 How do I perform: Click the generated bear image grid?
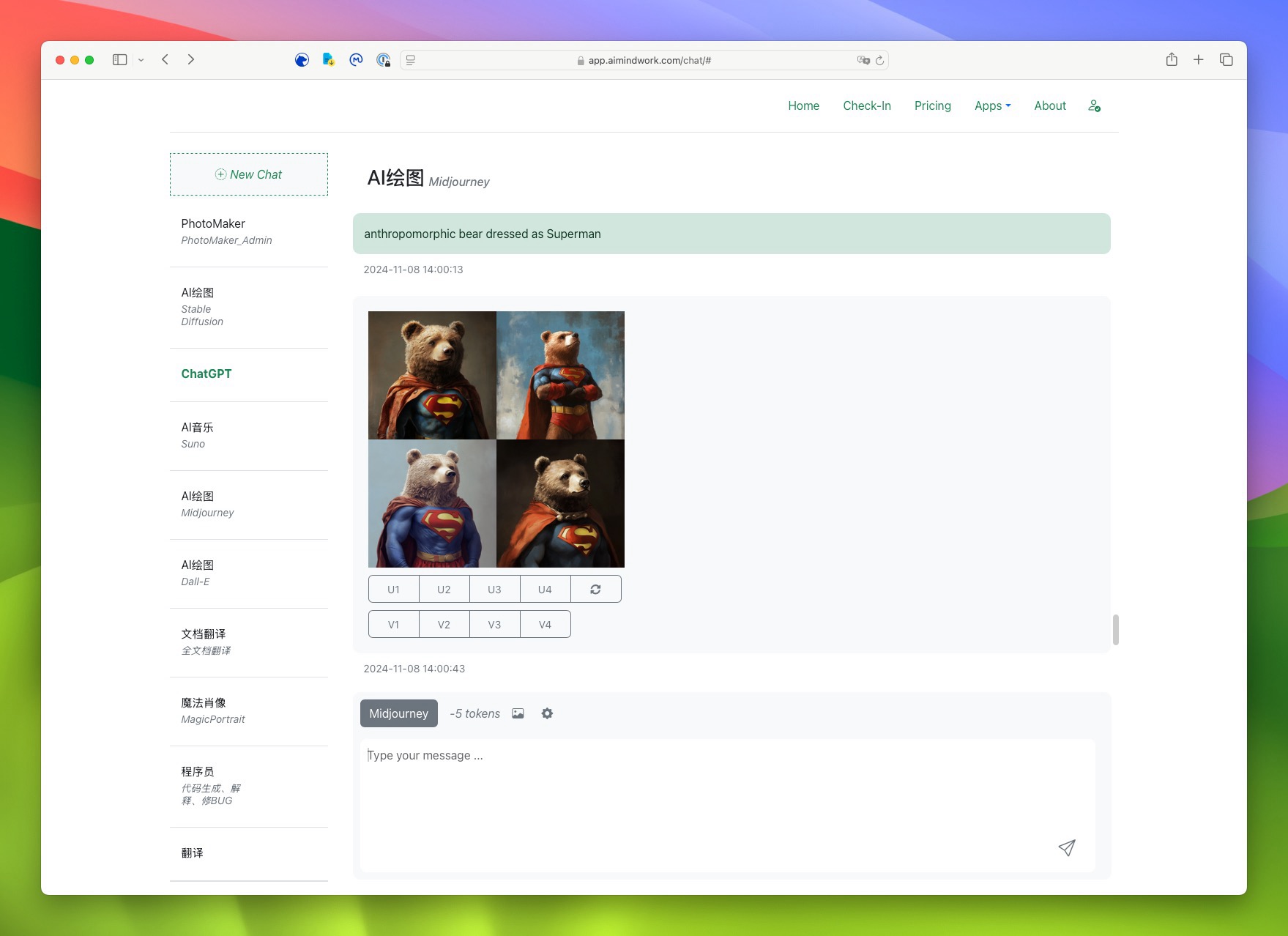tap(496, 439)
